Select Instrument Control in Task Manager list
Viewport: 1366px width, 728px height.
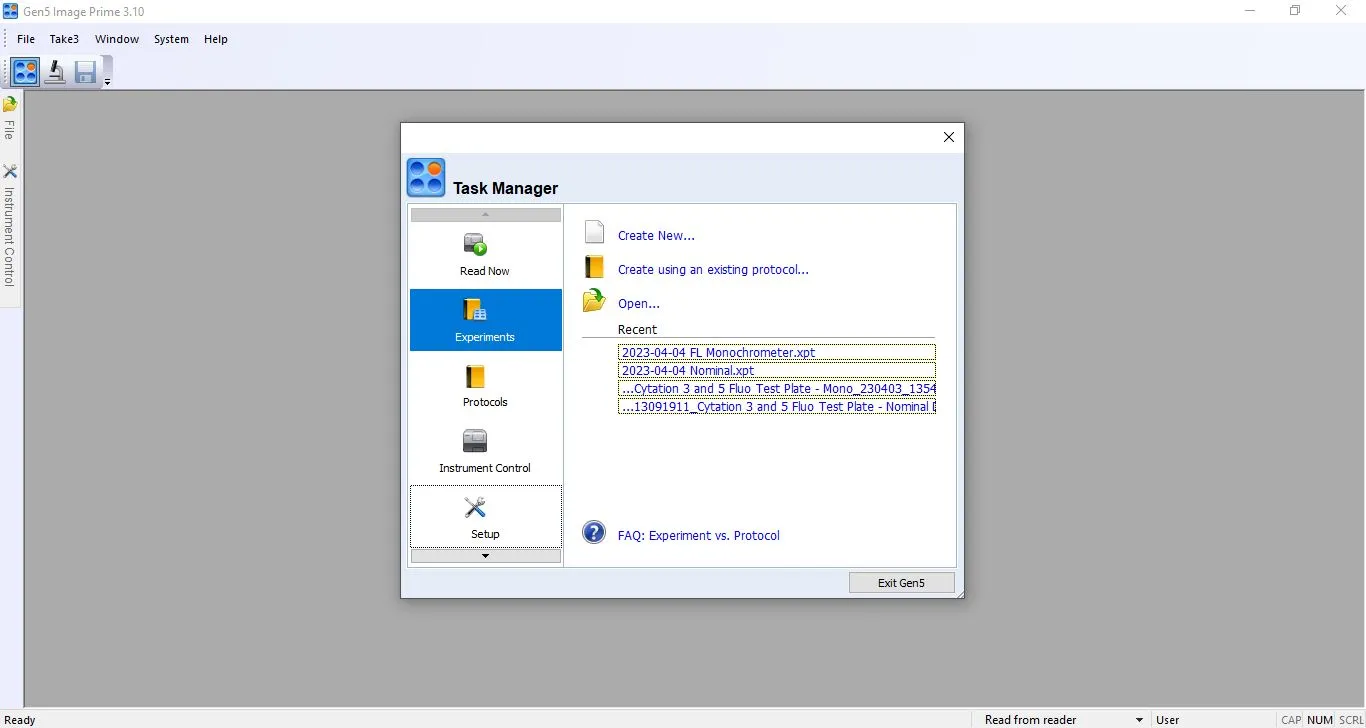(485, 452)
